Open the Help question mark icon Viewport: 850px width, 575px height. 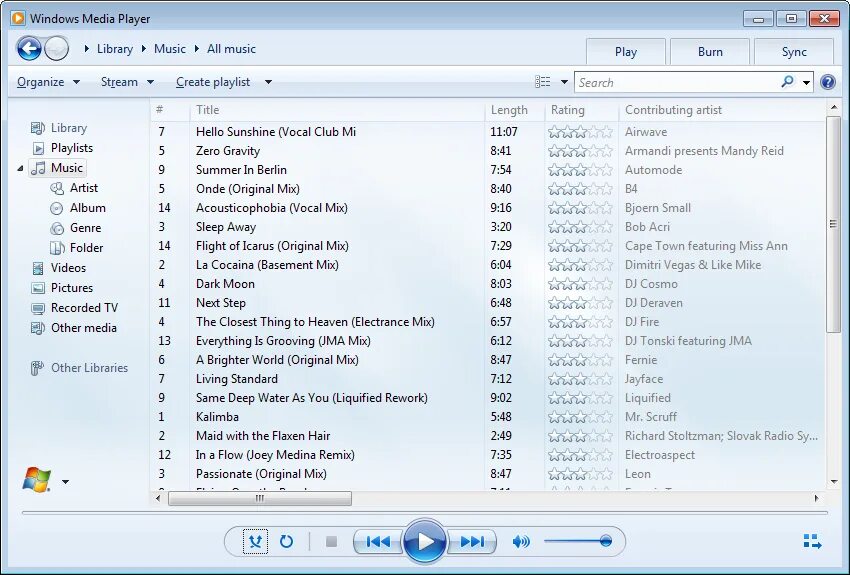tap(827, 82)
